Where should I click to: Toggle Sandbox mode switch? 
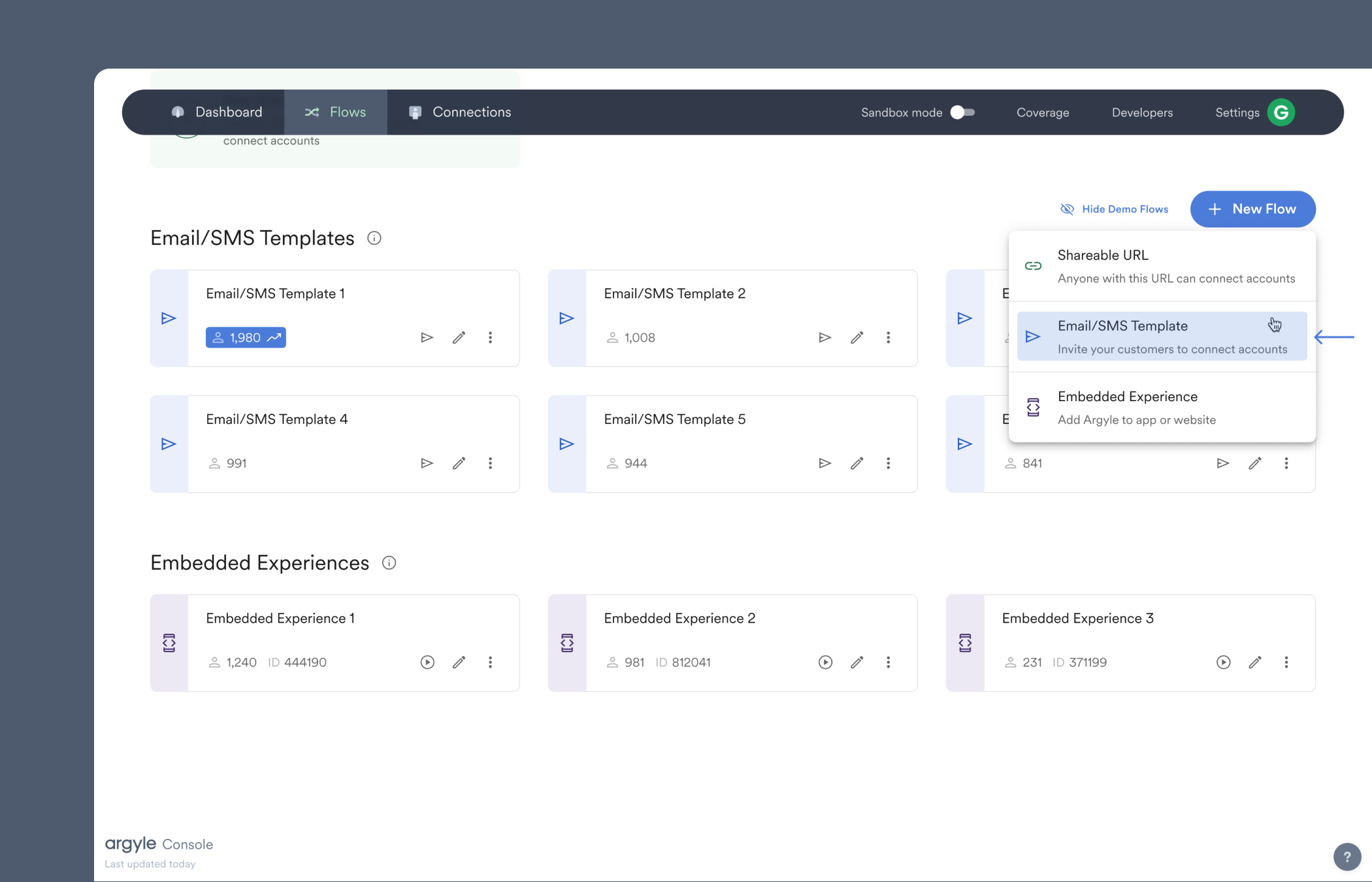[962, 112]
